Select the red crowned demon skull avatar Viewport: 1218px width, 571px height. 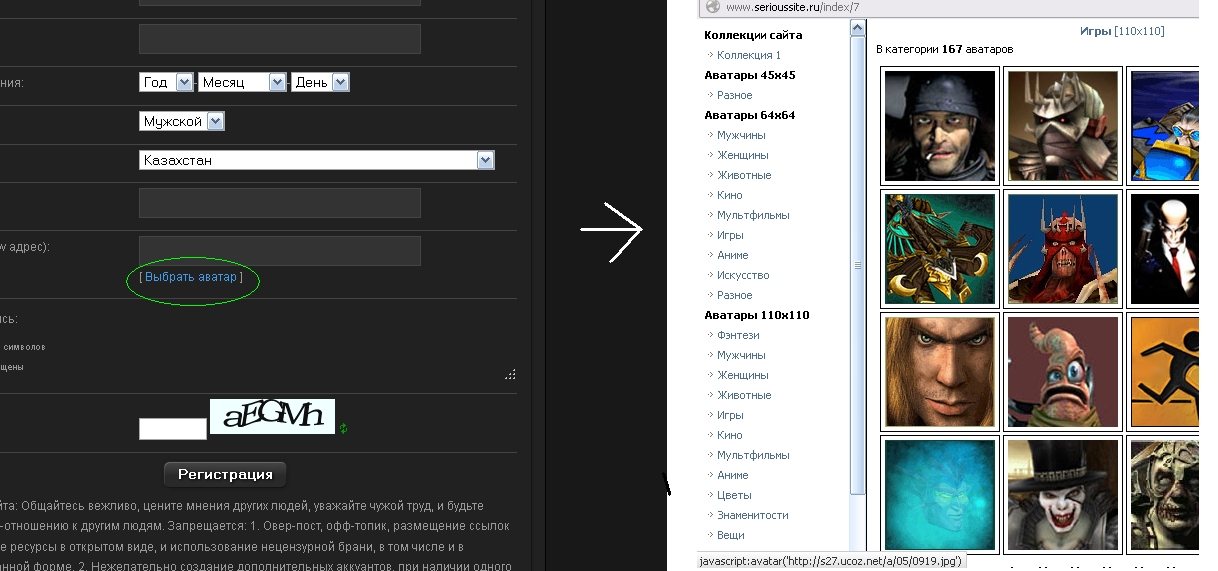(x=1063, y=248)
